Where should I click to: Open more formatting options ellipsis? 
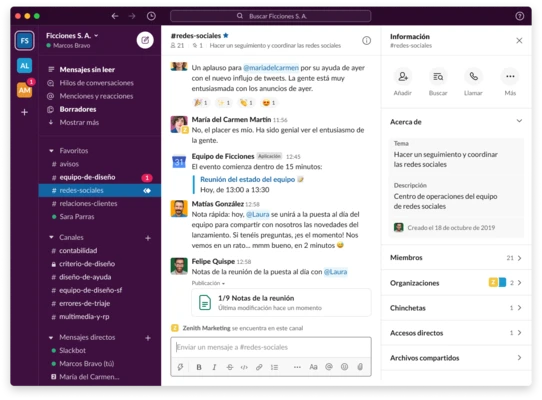pyautogui.click(x=297, y=367)
